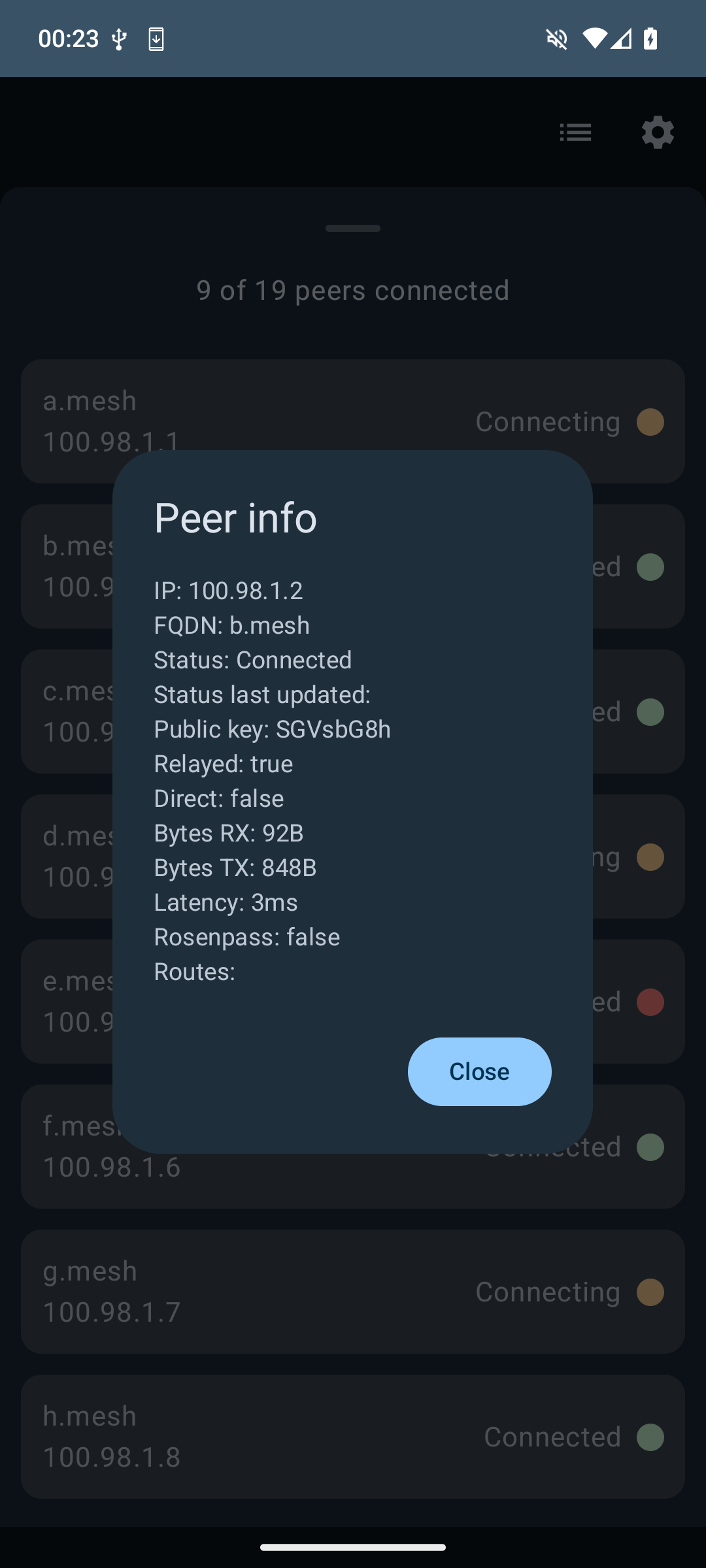Tap the Public key line in dialog

point(272,729)
